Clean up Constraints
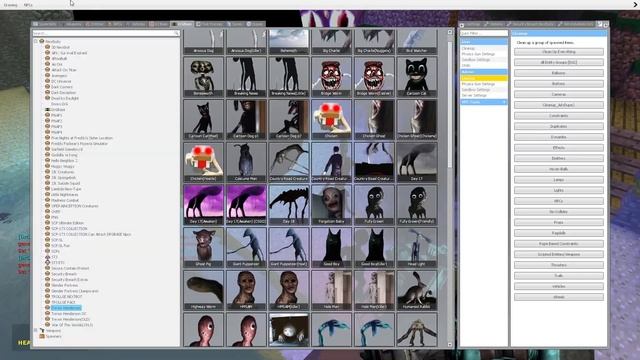Viewport: 640px width, 360px height. pos(559,116)
